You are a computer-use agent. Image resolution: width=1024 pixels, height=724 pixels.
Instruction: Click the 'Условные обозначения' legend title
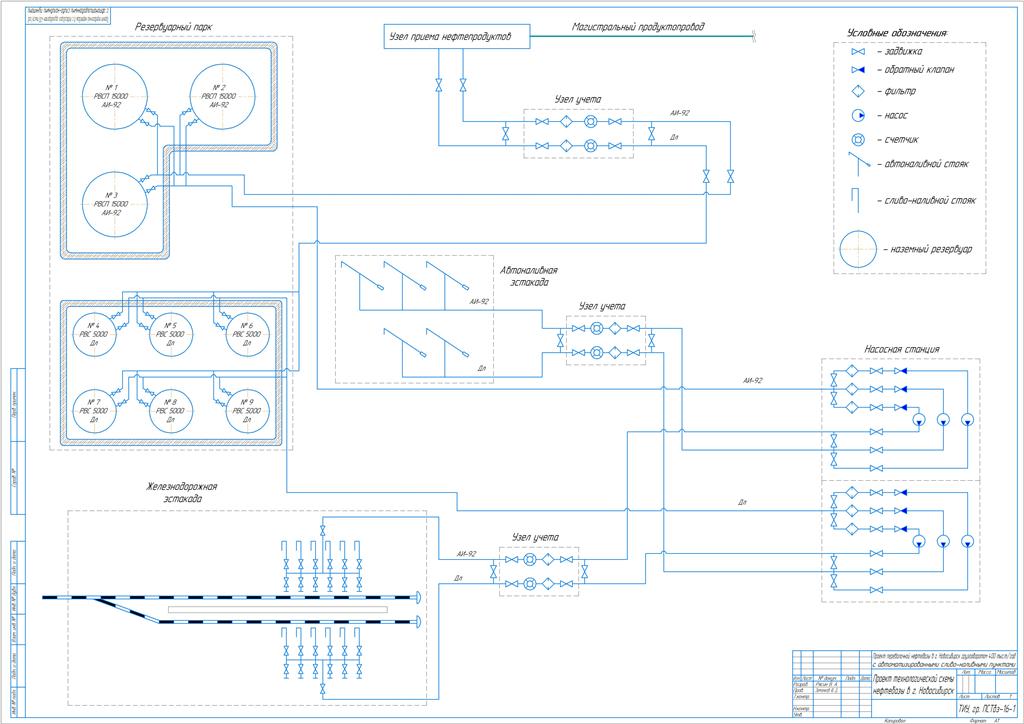pos(897,33)
